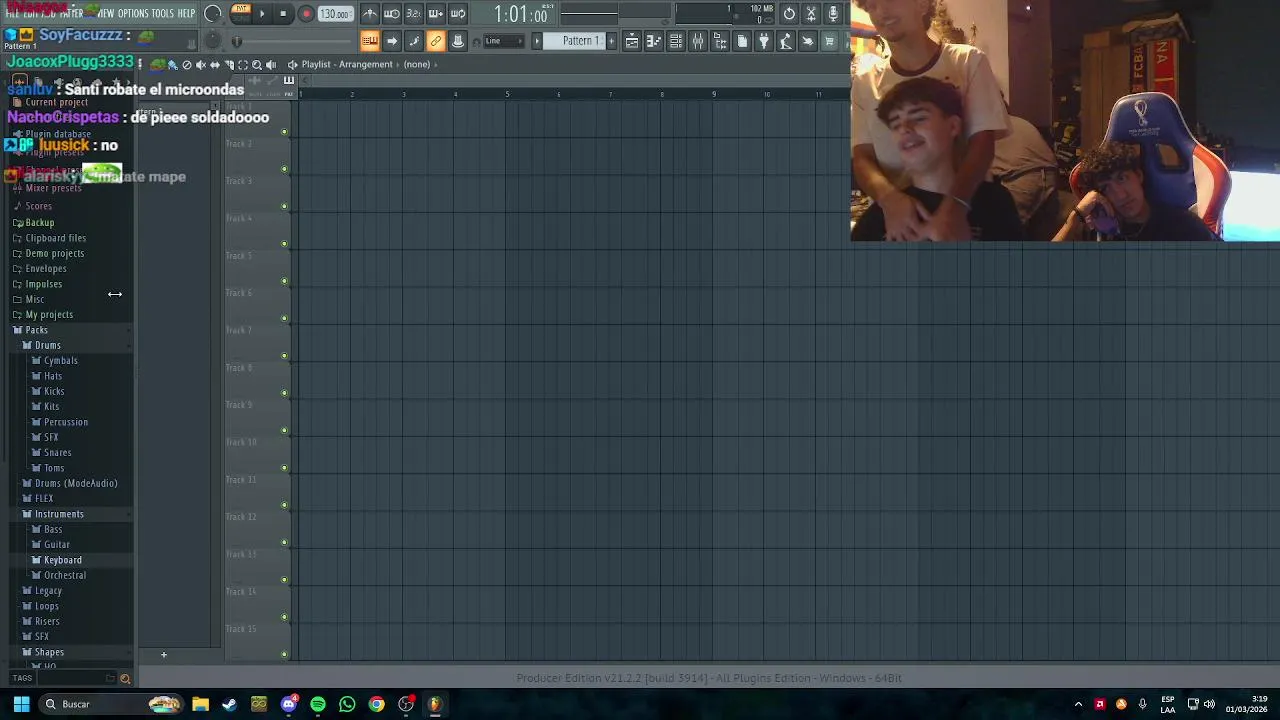Mute Track 11 using its green dot
The width and height of the screenshot is (1280, 720).
click(x=284, y=505)
